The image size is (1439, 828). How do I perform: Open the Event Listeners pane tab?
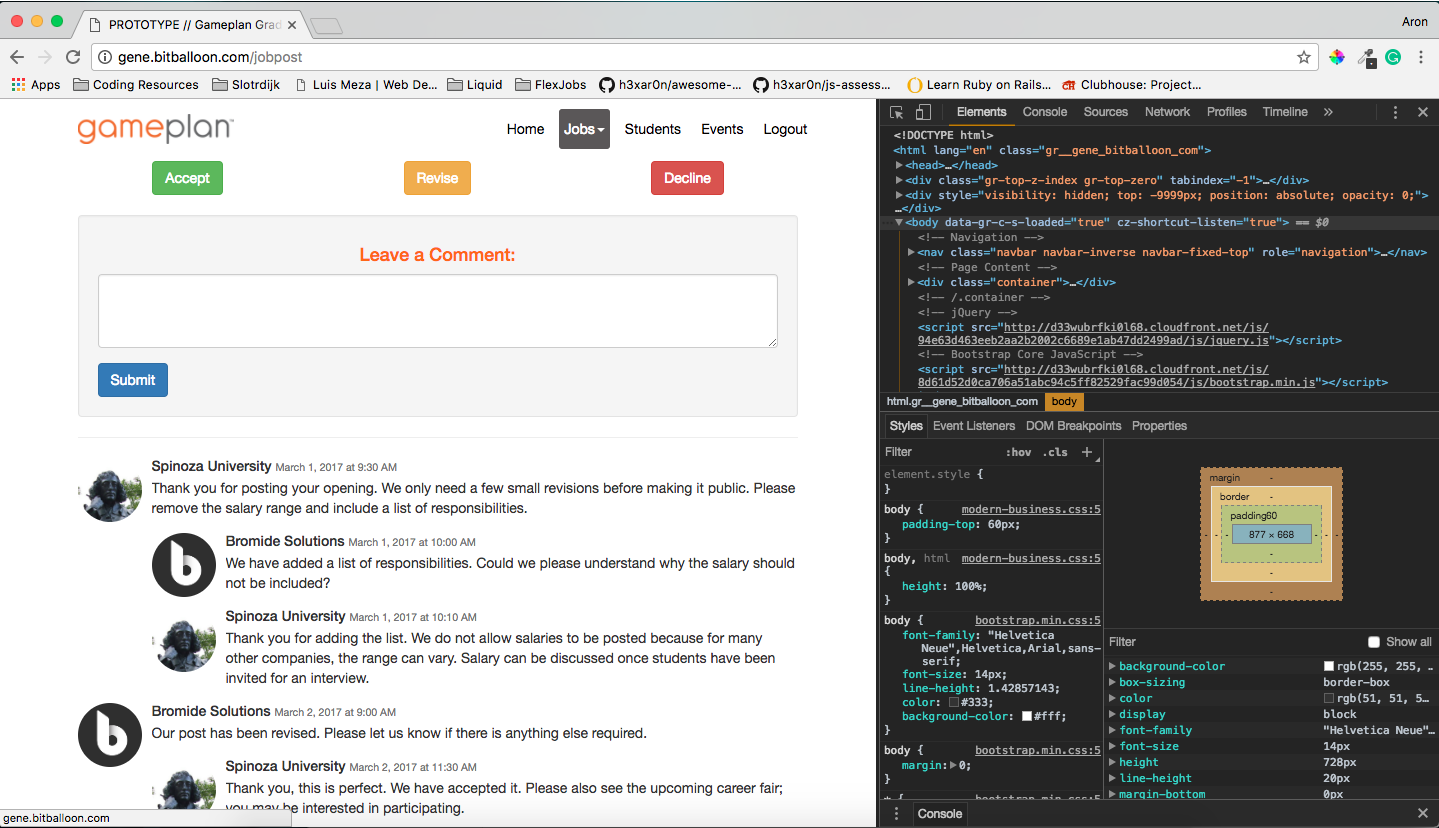click(x=974, y=426)
